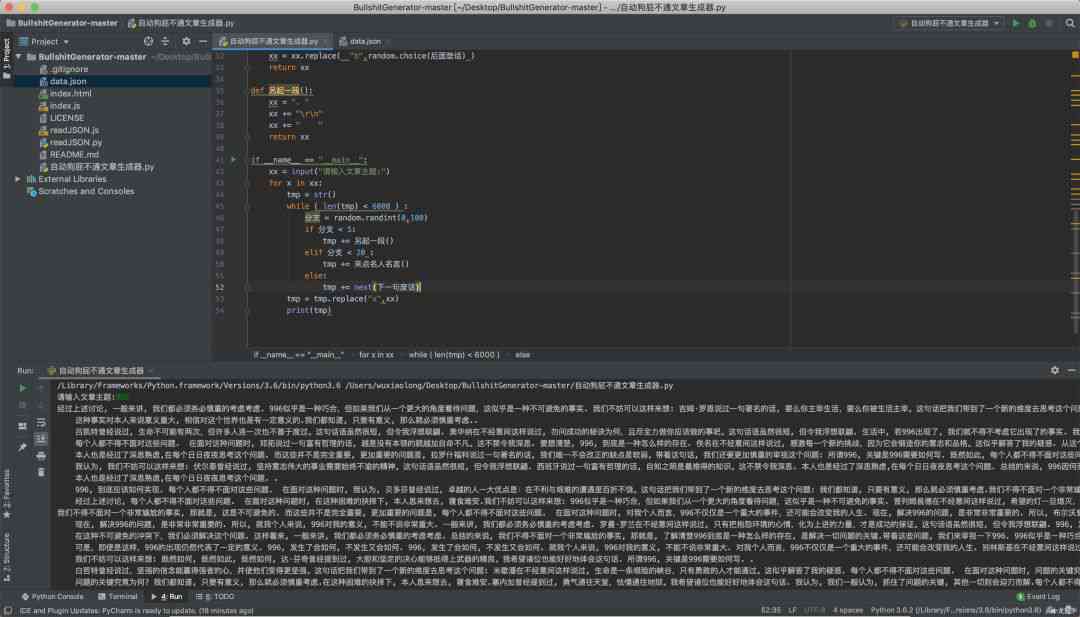Click the 4: Run tool window tab
The height and width of the screenshot is (617, 1080).
[x=167, y=596]
